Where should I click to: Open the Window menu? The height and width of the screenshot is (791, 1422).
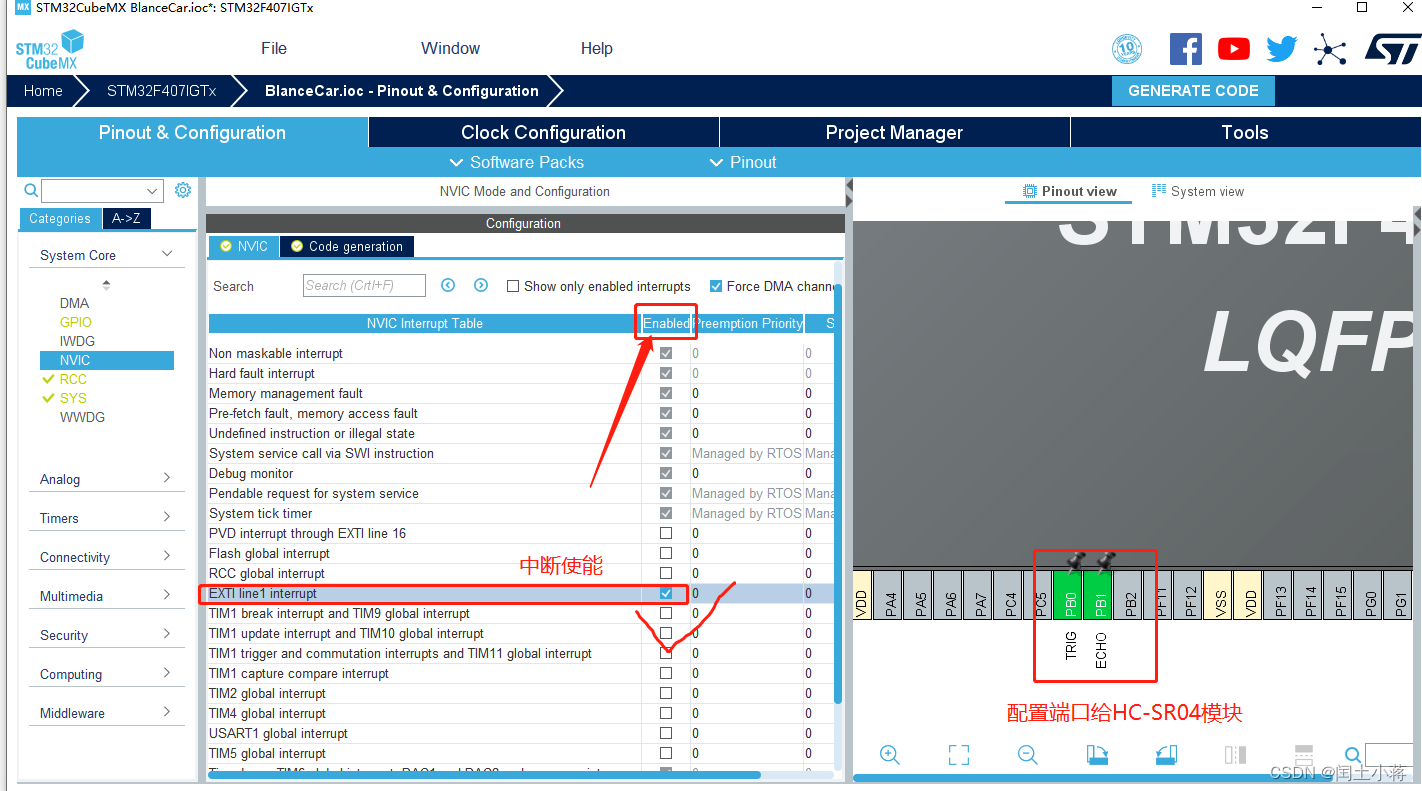(x=450, y=48)
